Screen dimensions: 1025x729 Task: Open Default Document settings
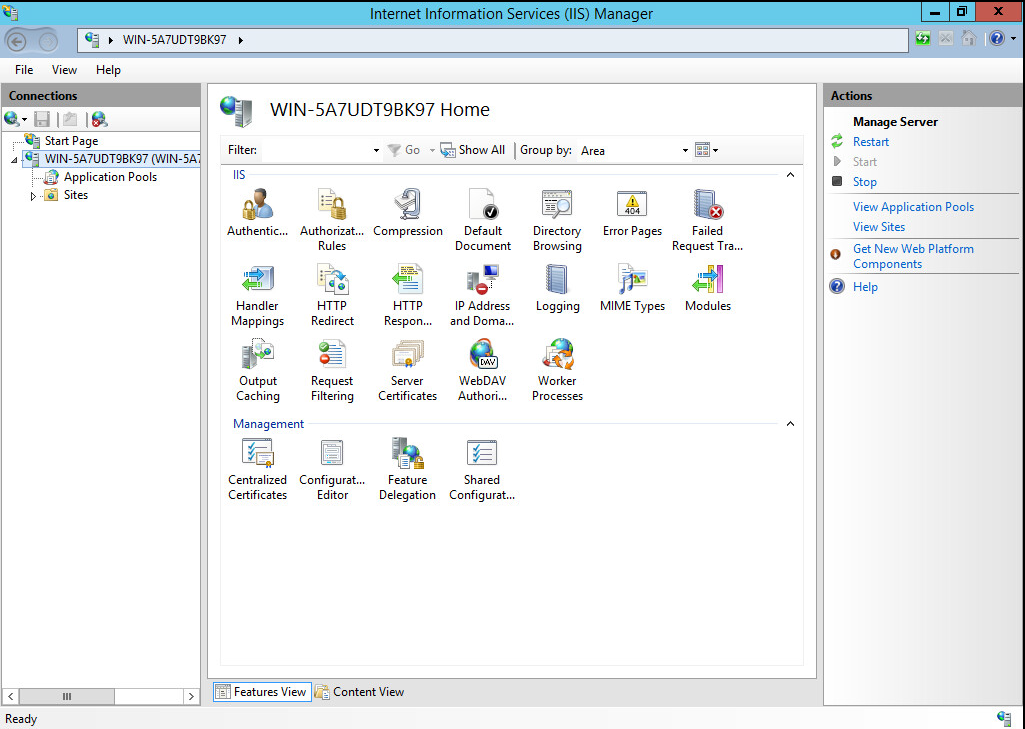(x=483, y=220)
